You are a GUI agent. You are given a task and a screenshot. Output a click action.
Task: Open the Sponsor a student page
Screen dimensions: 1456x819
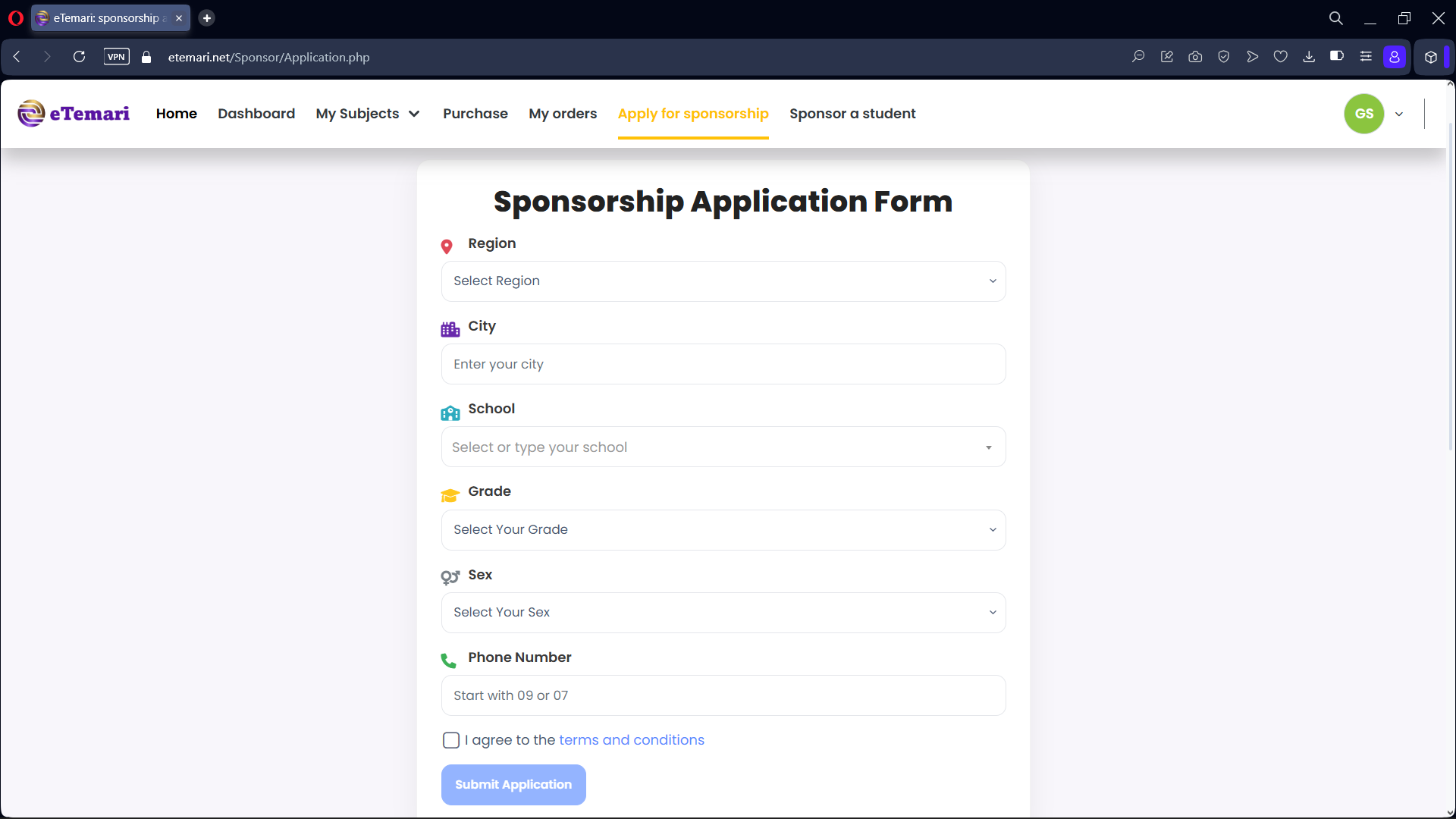(852, 114)
